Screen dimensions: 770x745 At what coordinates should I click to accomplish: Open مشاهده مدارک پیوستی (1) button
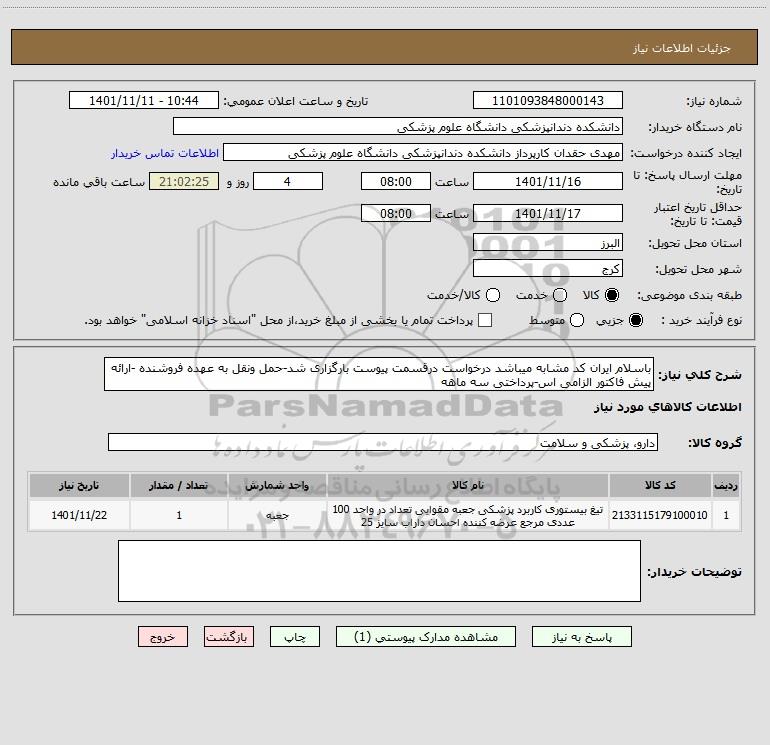tap(426, 637)
